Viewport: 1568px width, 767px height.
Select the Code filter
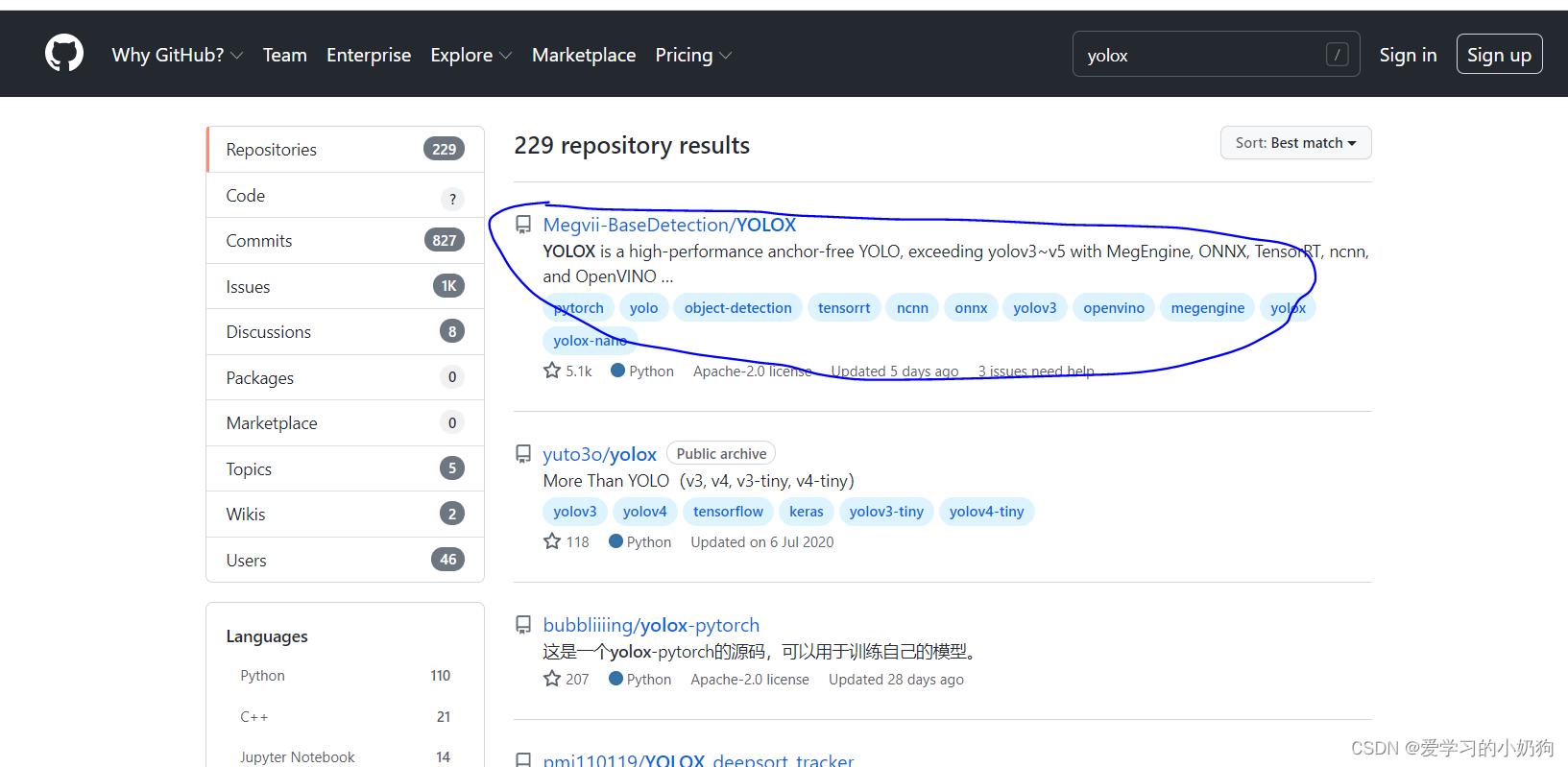[345, 196]
